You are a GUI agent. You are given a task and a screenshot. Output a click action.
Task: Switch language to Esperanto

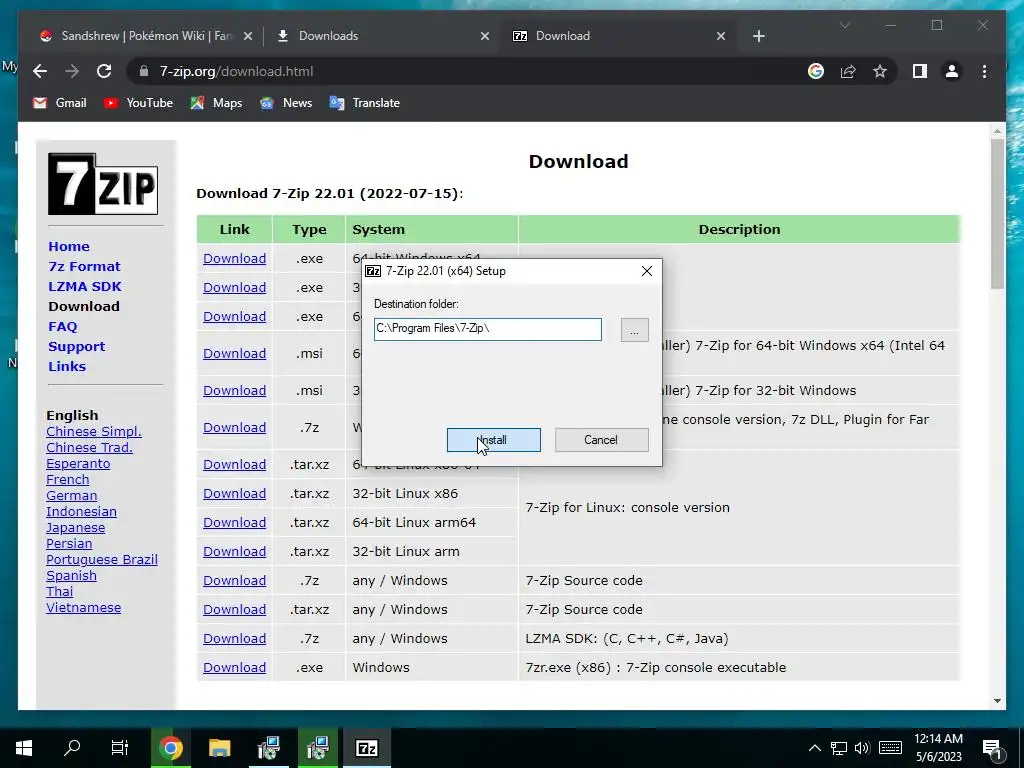(78, 464)
